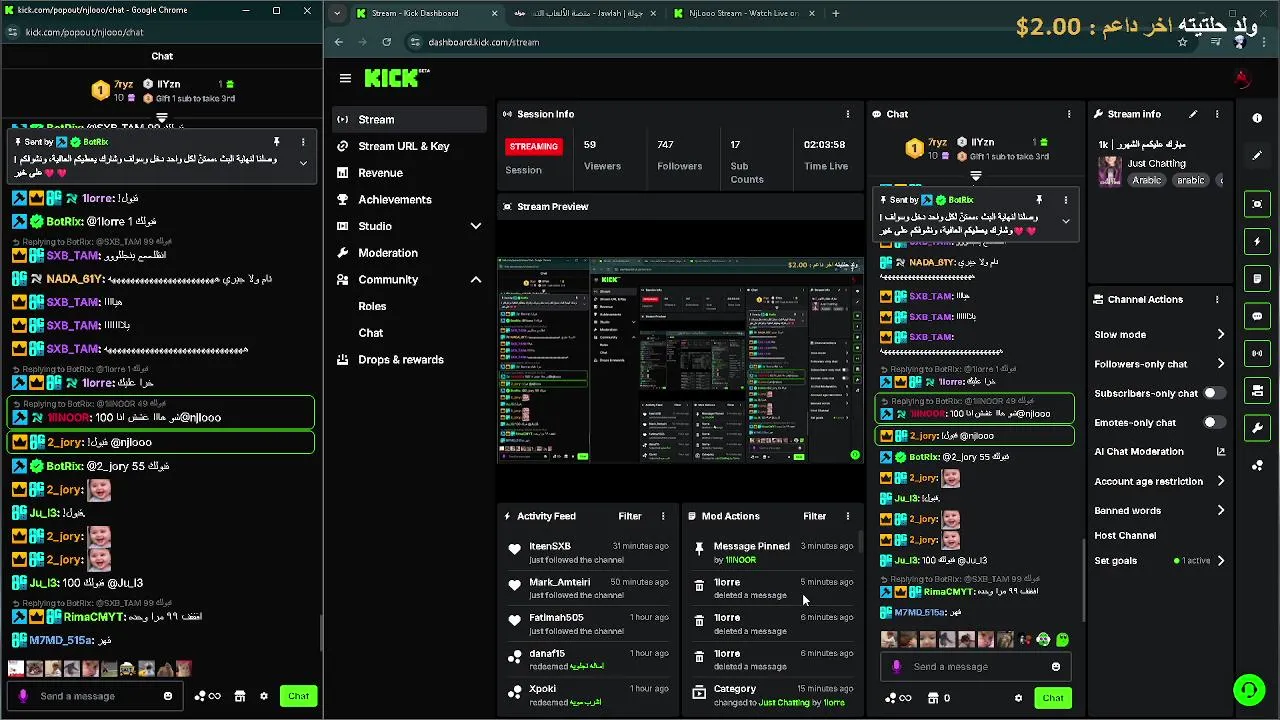Expand Slow mode settings
This screenshot has height=720, width=1280.
click(1220, 335)
